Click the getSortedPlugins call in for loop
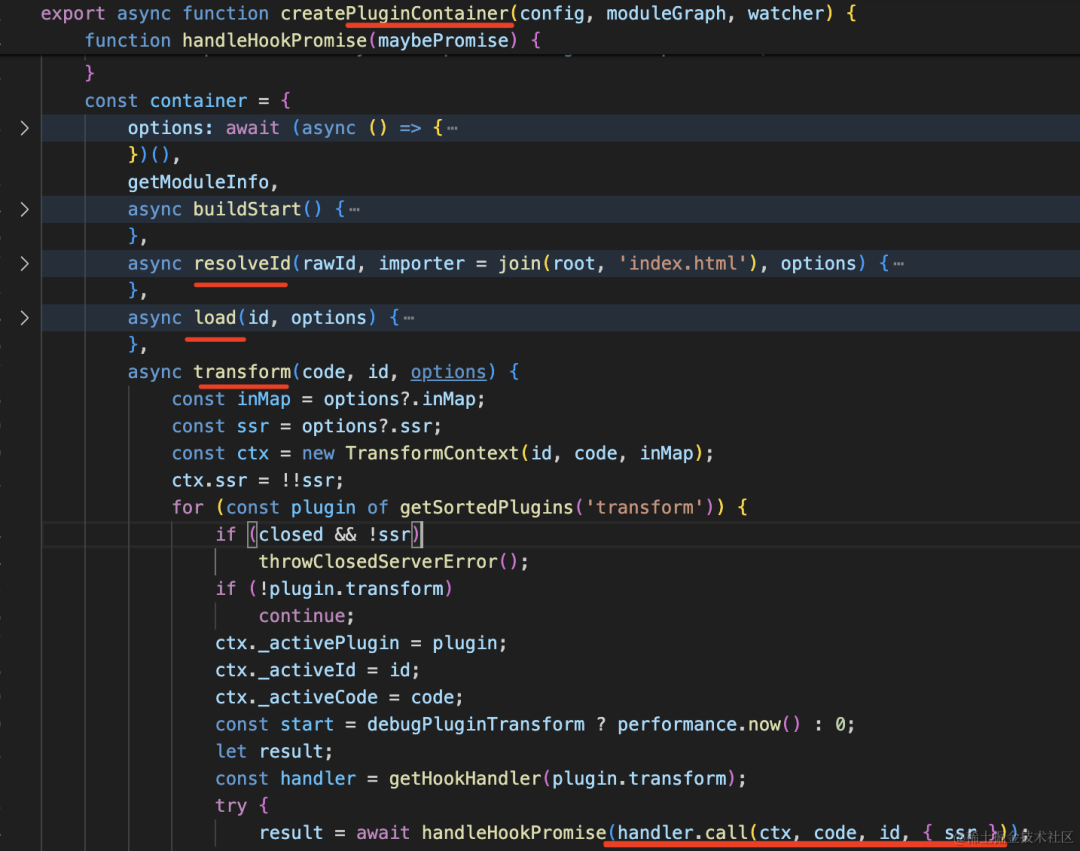The height and width of the screenshot is (851, 1080). 486,507
